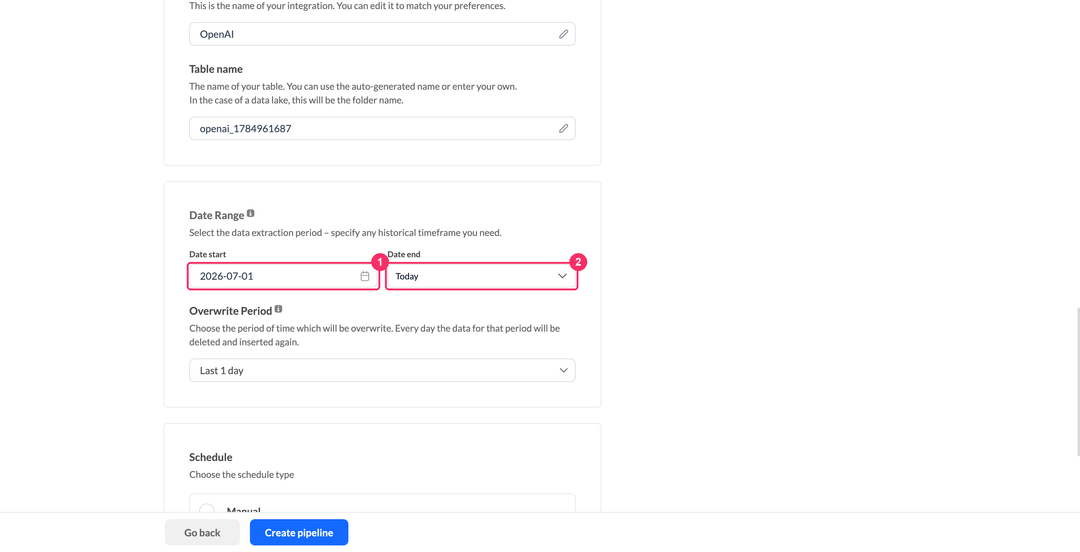Click the Date start field showing 2026-07-01
Image resolution: width=1080 pixels, height=552 pixels.
click(x=283, y=276)
